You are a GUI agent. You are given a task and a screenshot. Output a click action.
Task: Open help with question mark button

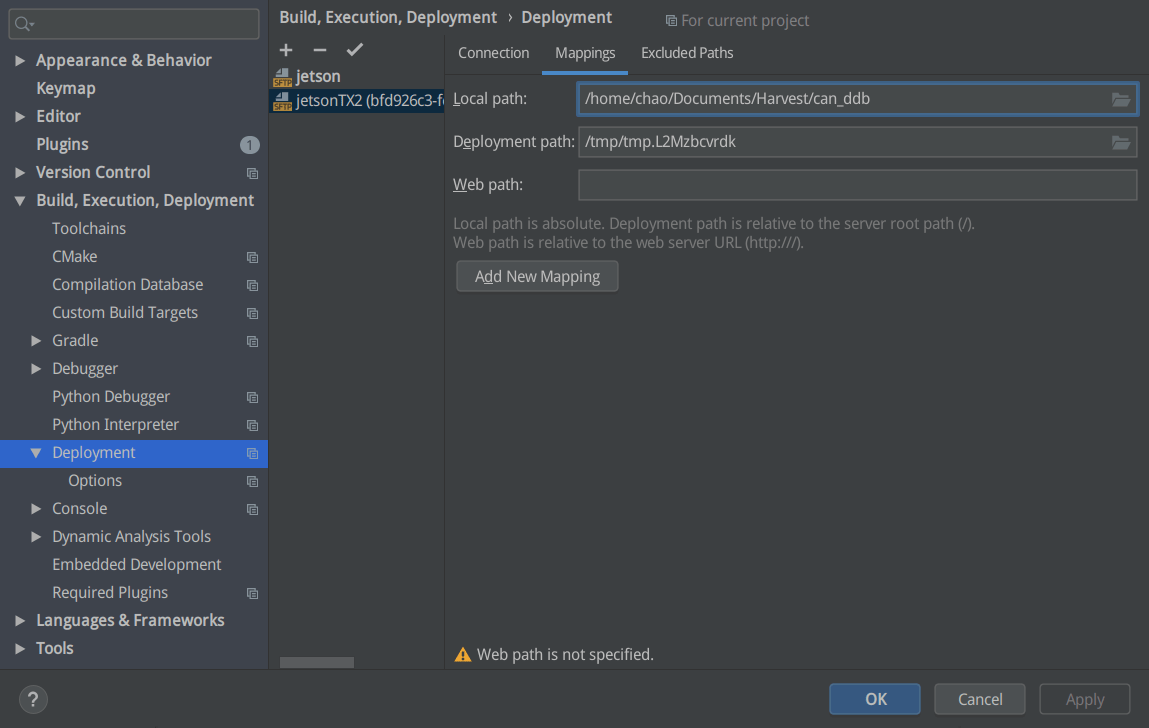(x=33, y=699)
